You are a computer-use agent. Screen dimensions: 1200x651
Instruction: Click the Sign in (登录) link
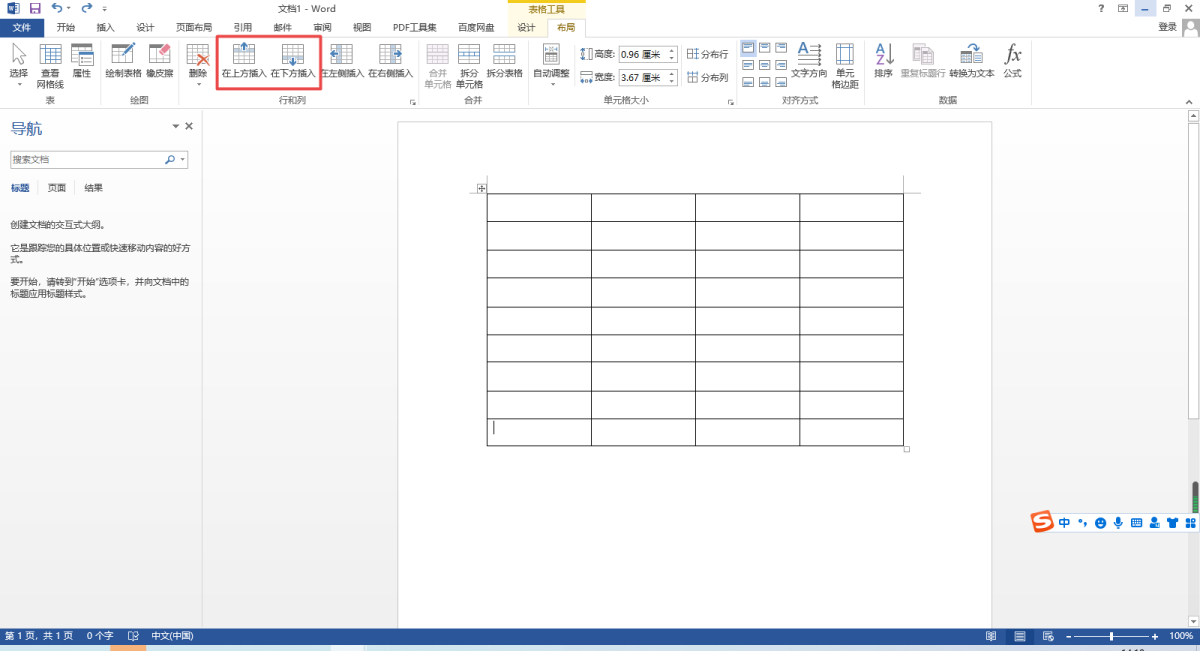[1167, 28]
